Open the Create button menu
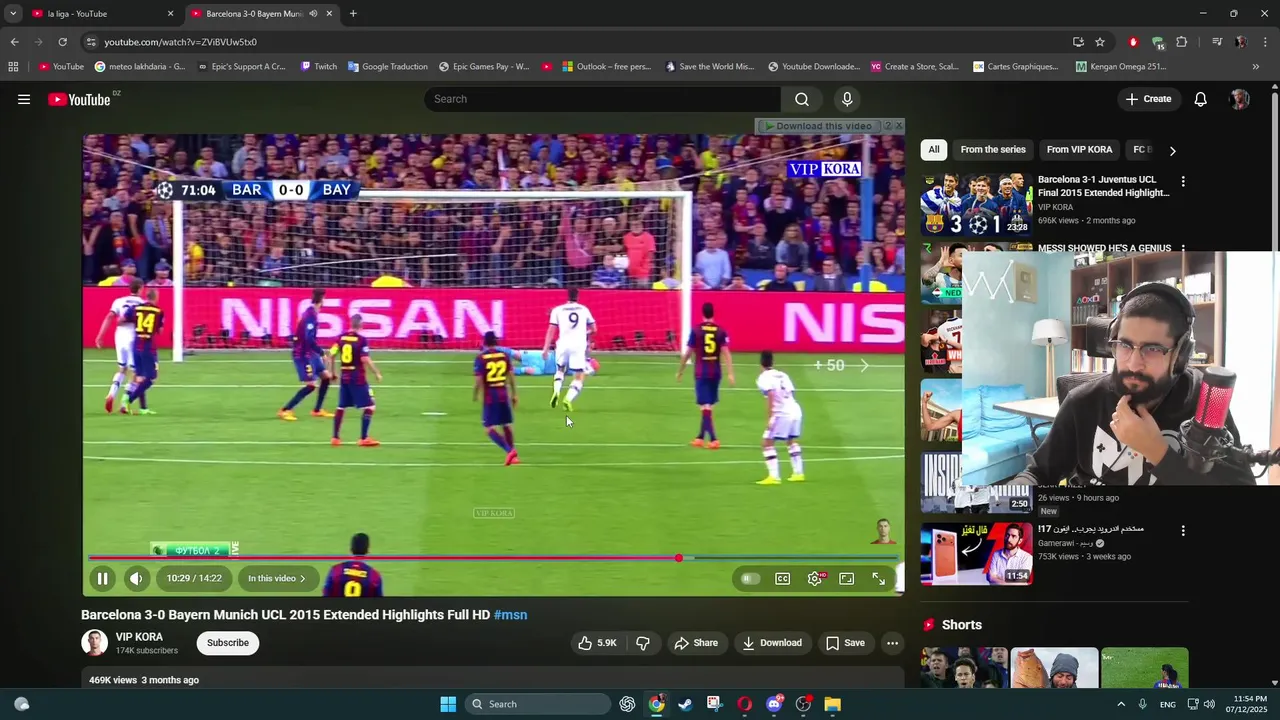The height and width of the screenshot is (720, 1280). point(1148,99)
